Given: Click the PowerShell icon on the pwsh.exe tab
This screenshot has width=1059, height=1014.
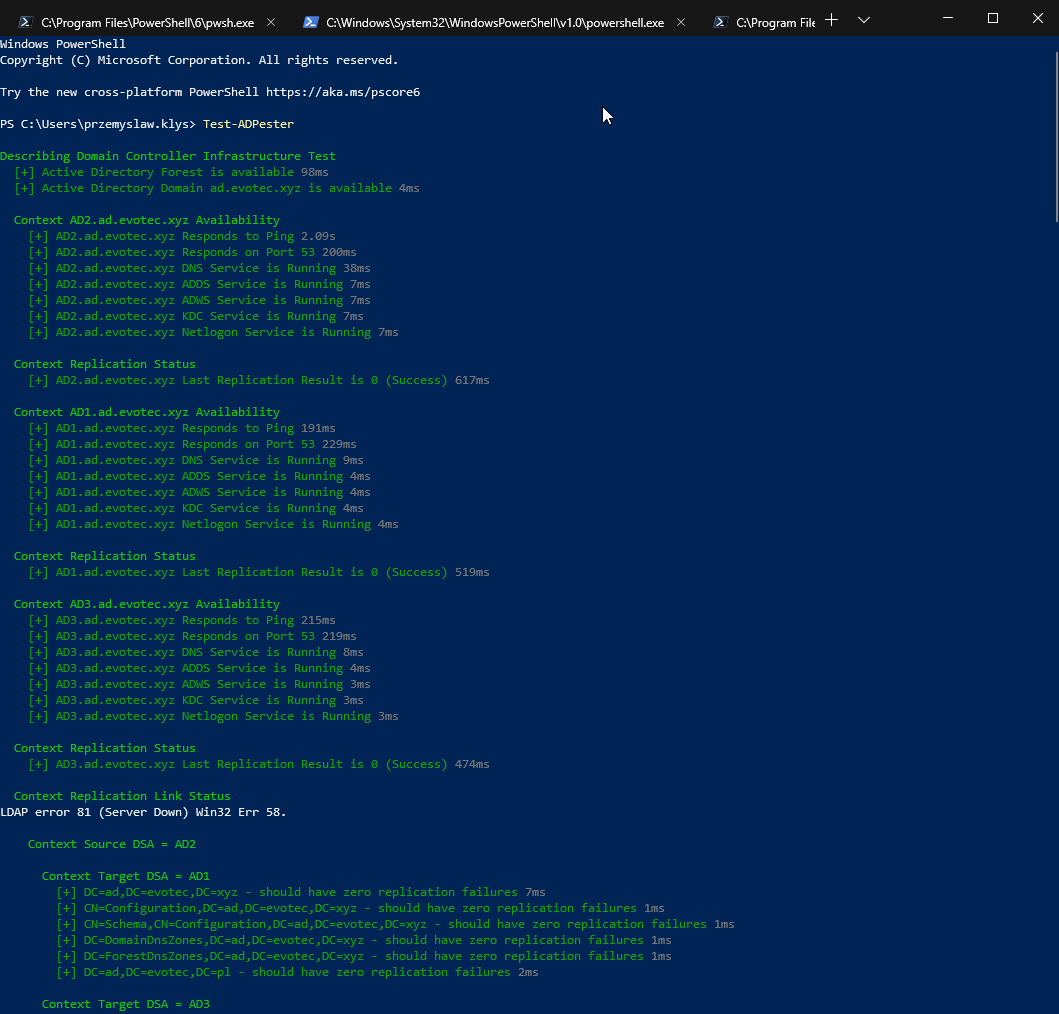Looking at the screenshot, I should pyautogui.click(x=24, y=20).
